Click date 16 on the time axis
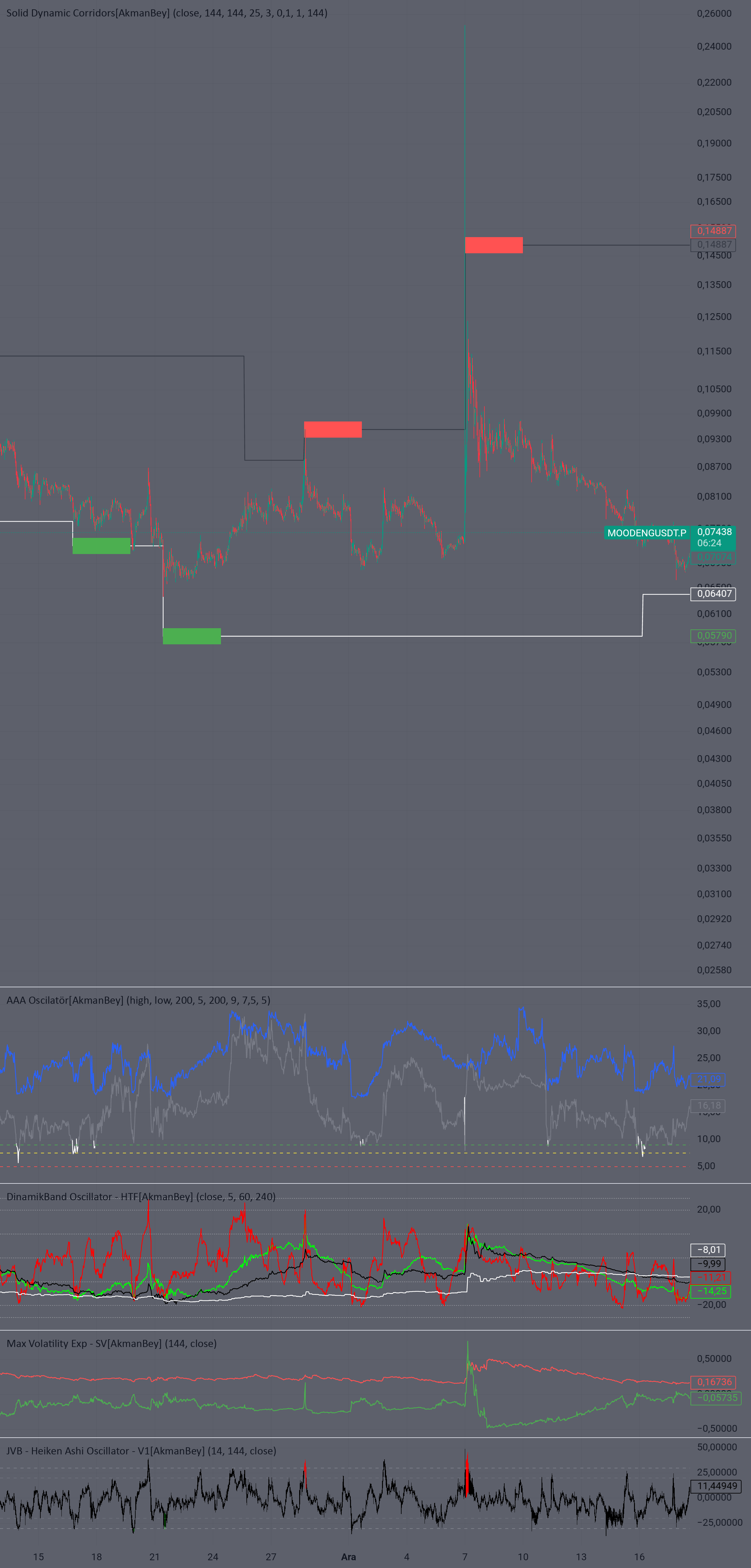The width and height of the screenshot is (751, 1568). coord(639,1557)
